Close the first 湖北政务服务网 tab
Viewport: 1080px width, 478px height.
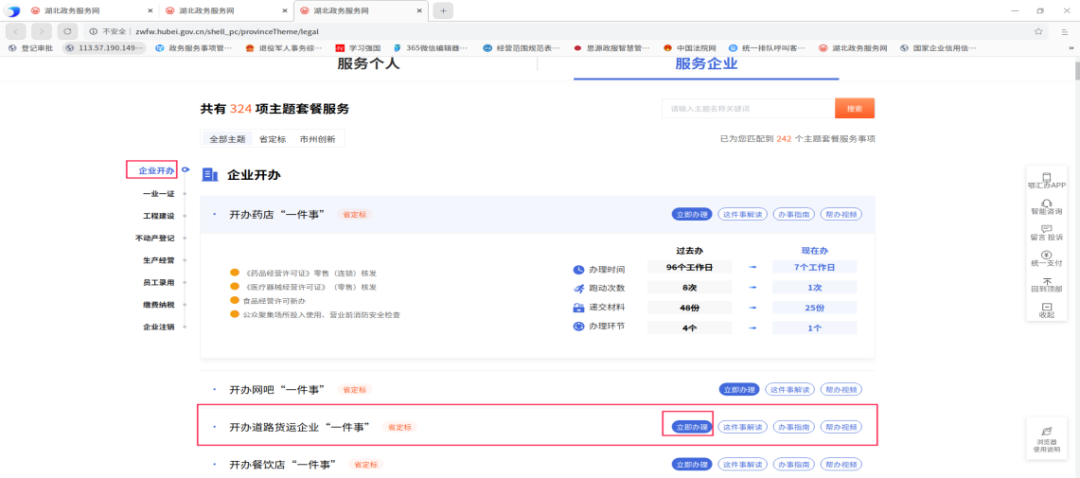pos(151,11)
